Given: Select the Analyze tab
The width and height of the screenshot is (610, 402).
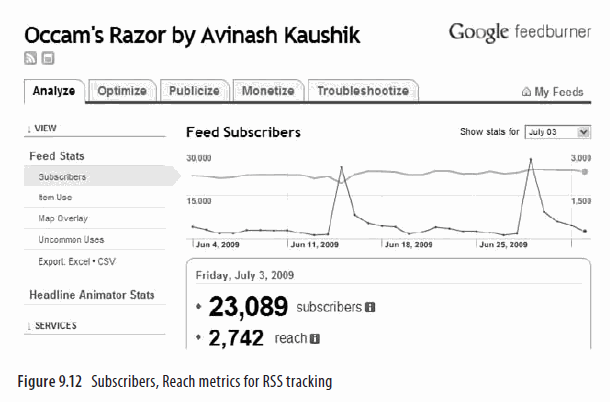Looking at the screenshot, I should click(53, 91).
